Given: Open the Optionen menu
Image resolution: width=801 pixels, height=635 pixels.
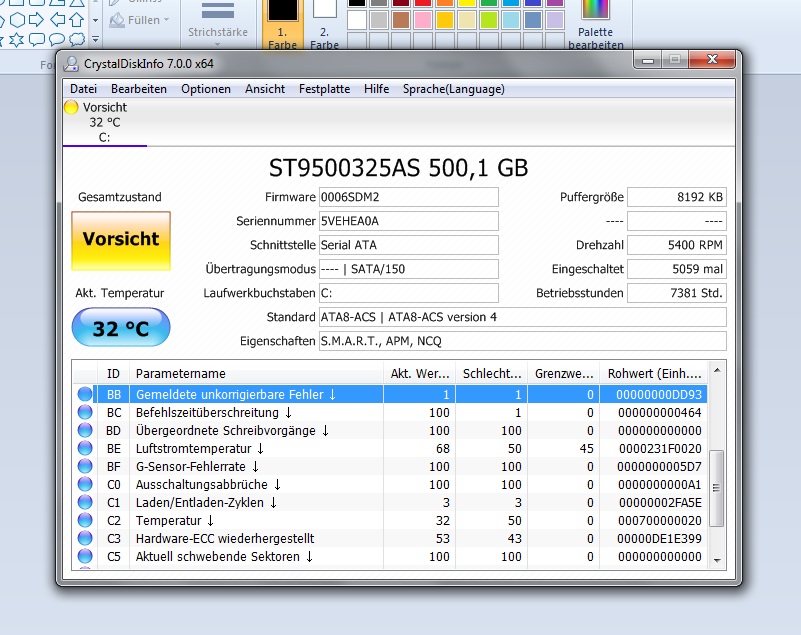Looking at the screenshot, I should (x=206, y=89).
